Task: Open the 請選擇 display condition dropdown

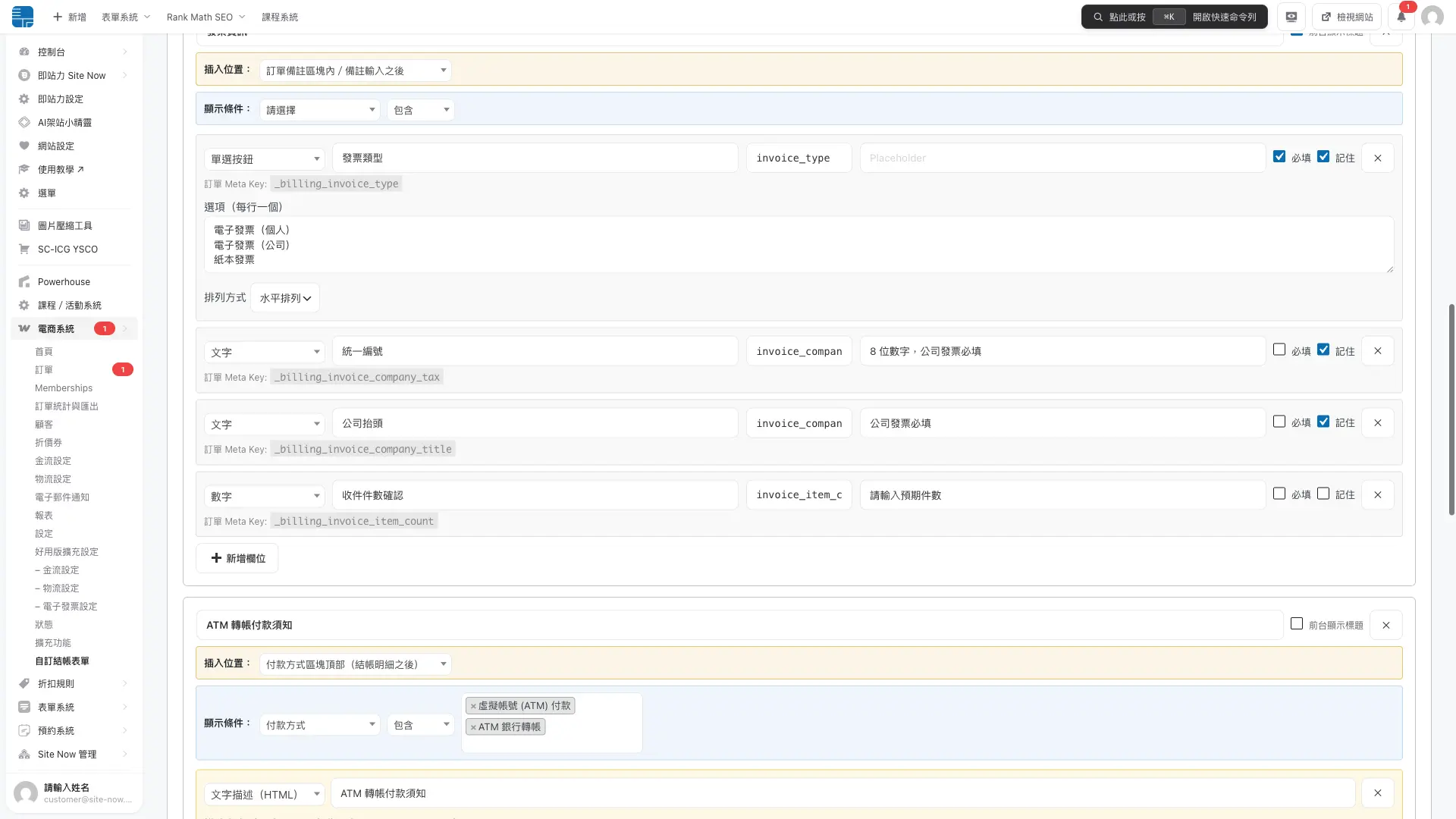Action: coord(319,110)
